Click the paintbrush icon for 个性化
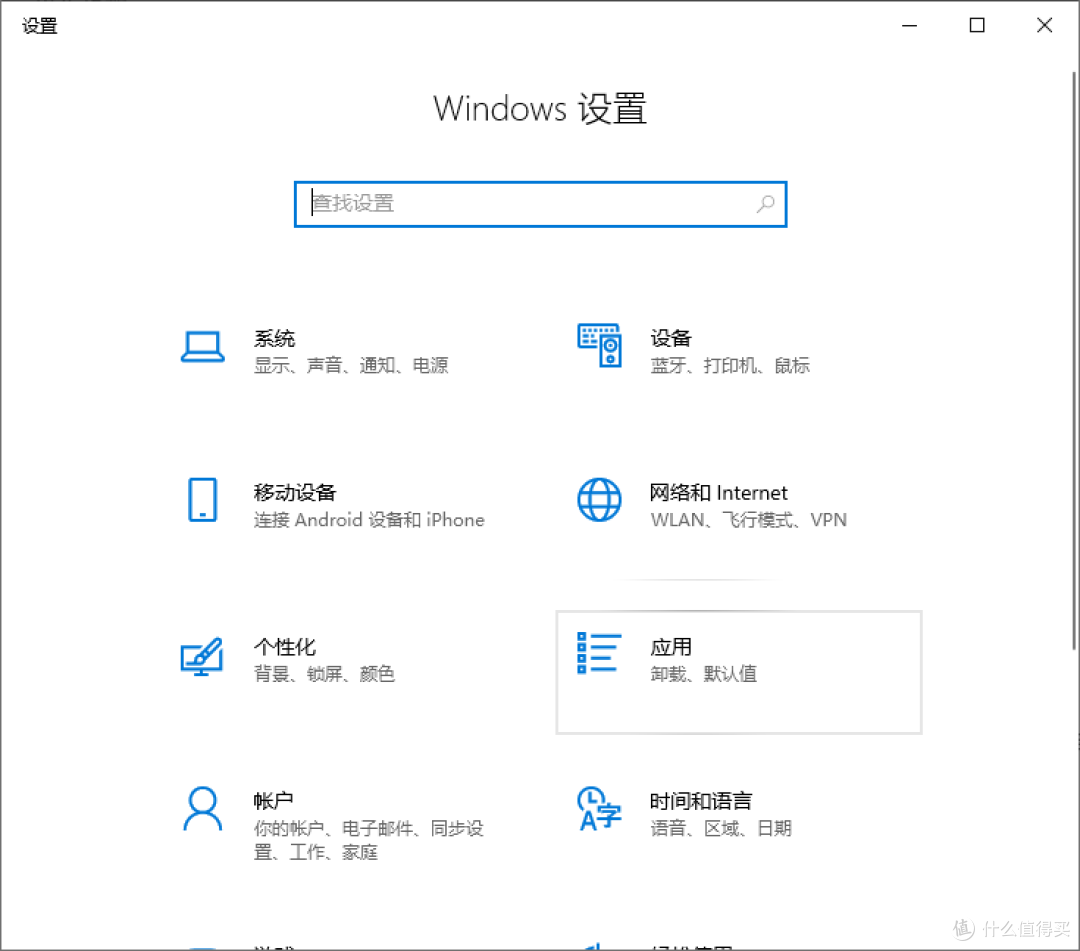This screenshot has height=951, width=1080. [x=202, y=656]
